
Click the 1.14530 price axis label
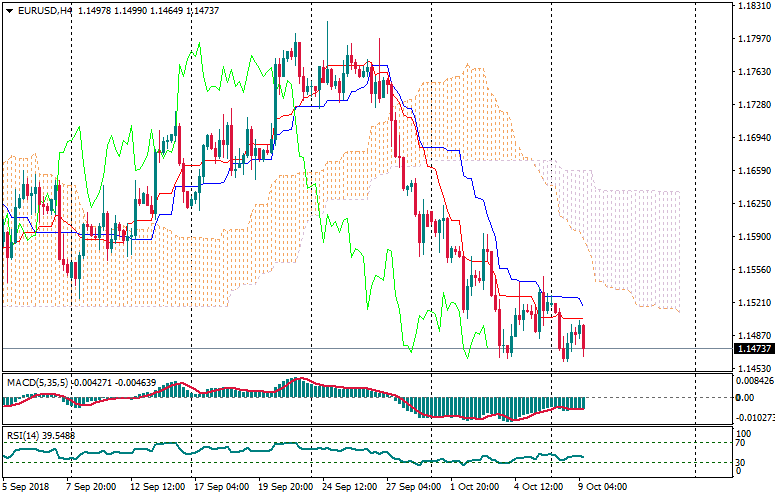pyautogui.click(x=753, y=369)
